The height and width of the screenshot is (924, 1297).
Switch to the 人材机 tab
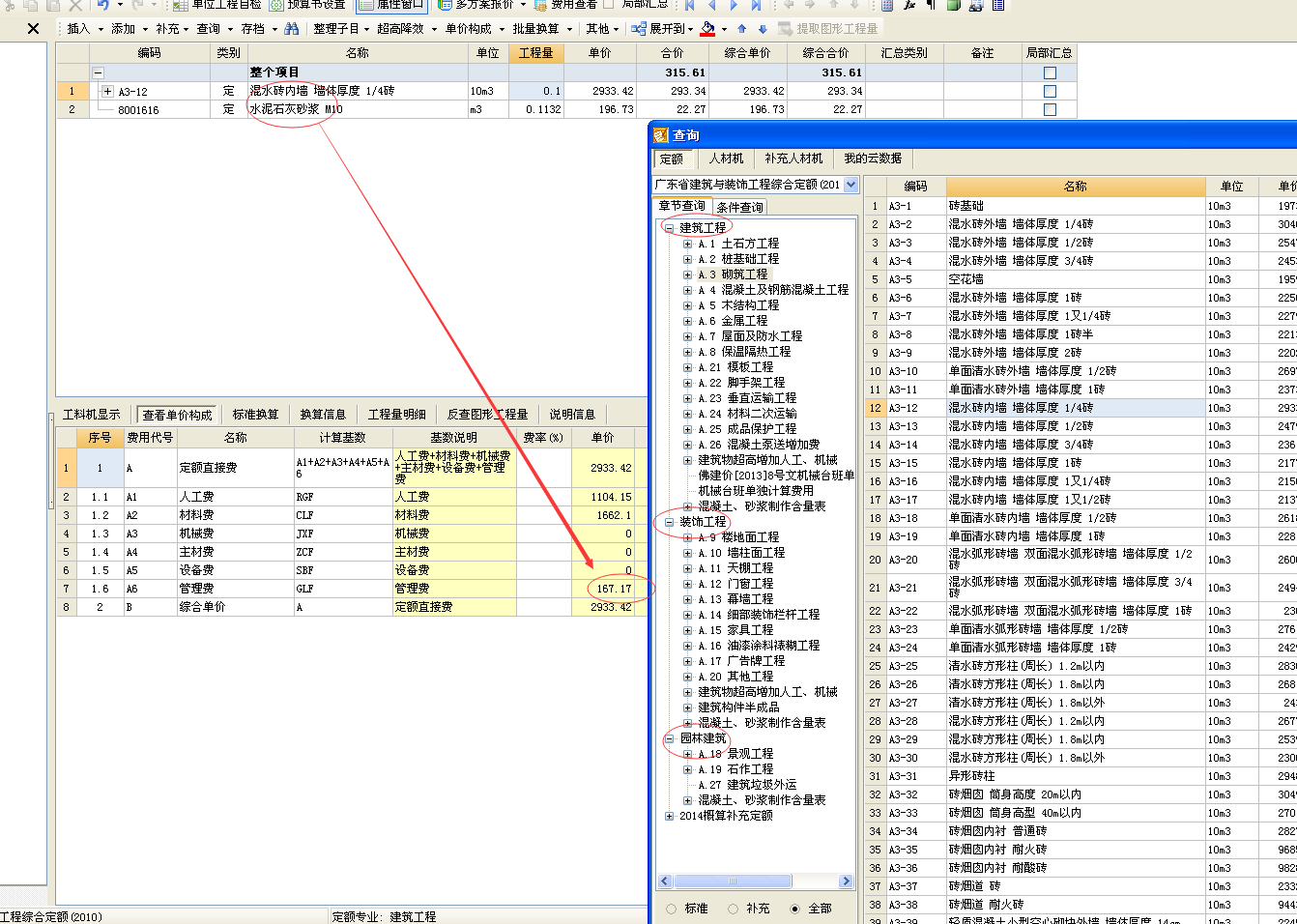(726, 159)
